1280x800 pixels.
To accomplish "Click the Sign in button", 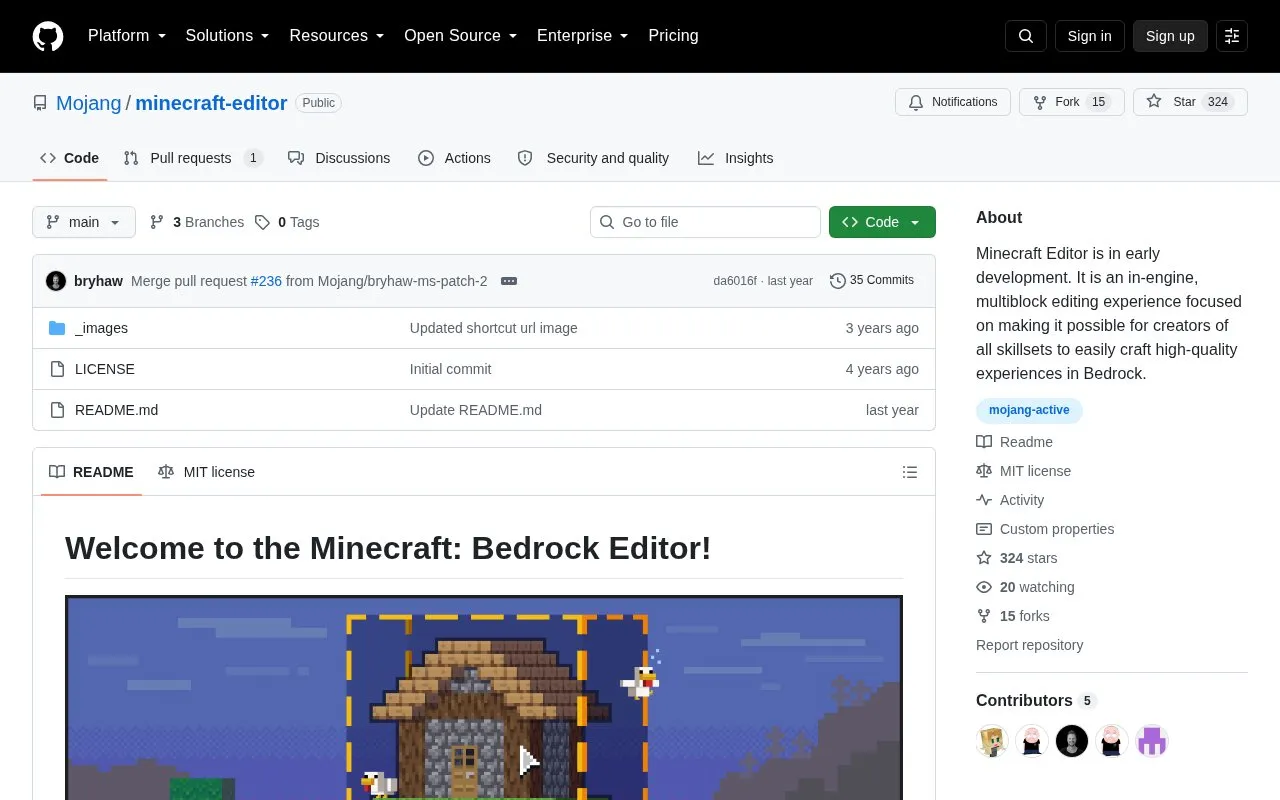I will 1089,36.
